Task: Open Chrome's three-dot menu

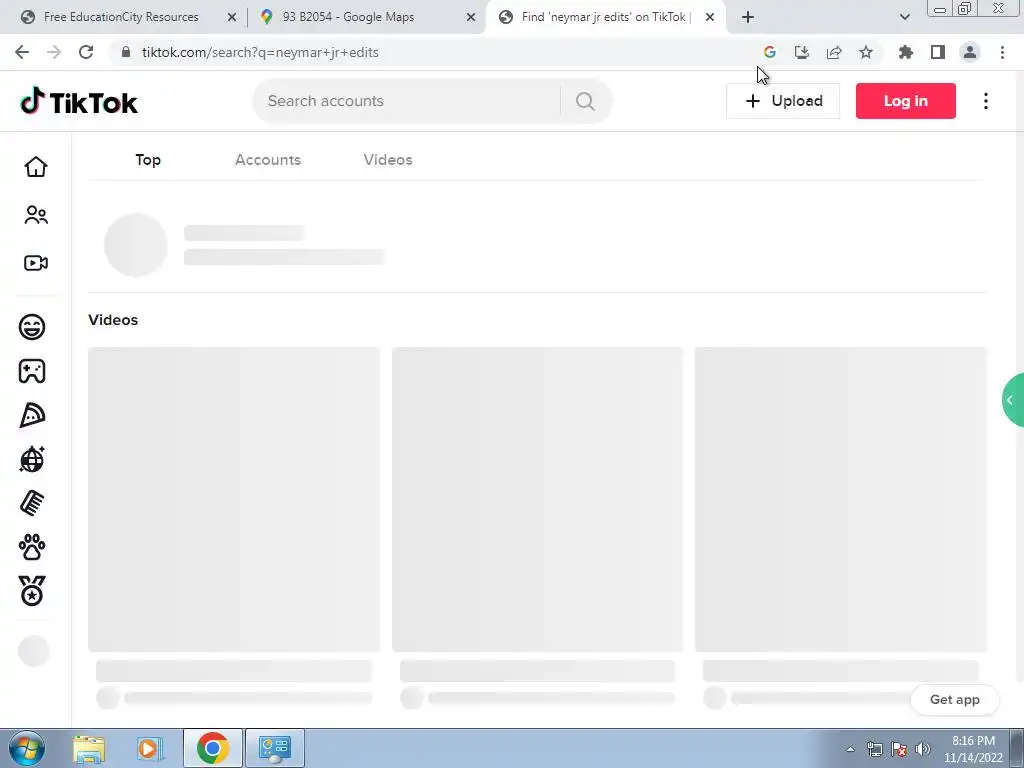Action: click(x=1002, y=52)
